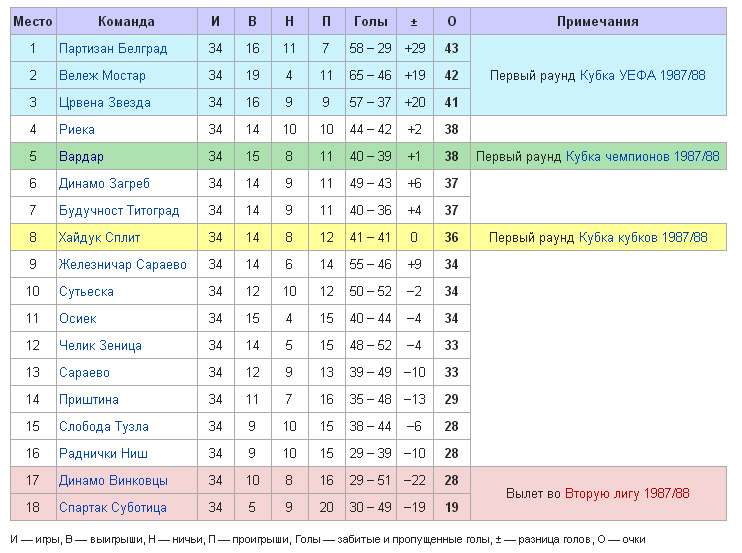Click the Хайдук Сплит team link
This screenshot has height=553, width=742.
pos(100,237)
